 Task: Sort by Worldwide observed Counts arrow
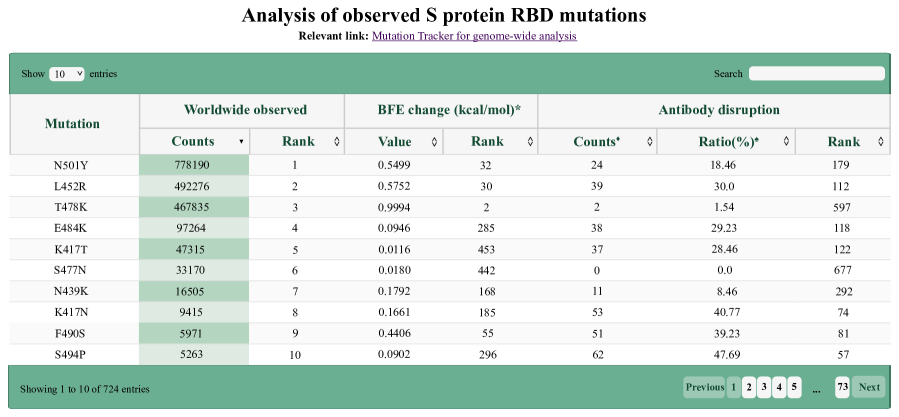(241, 142)
